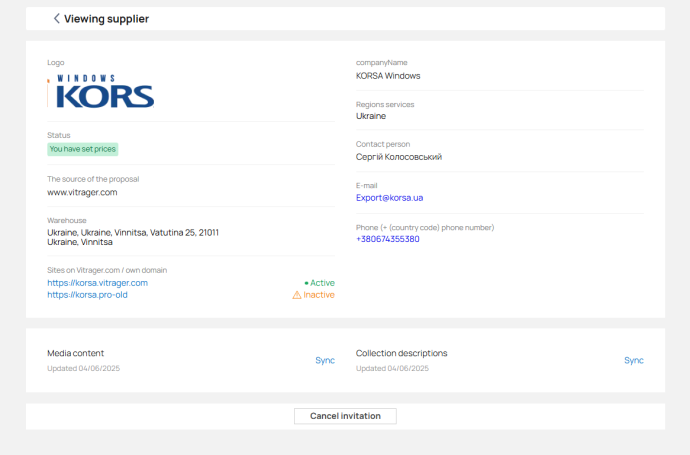Click the www.vitrager.com proposal source text
Image resolution: width=690 pixels, height=455 pixels.
82,192
